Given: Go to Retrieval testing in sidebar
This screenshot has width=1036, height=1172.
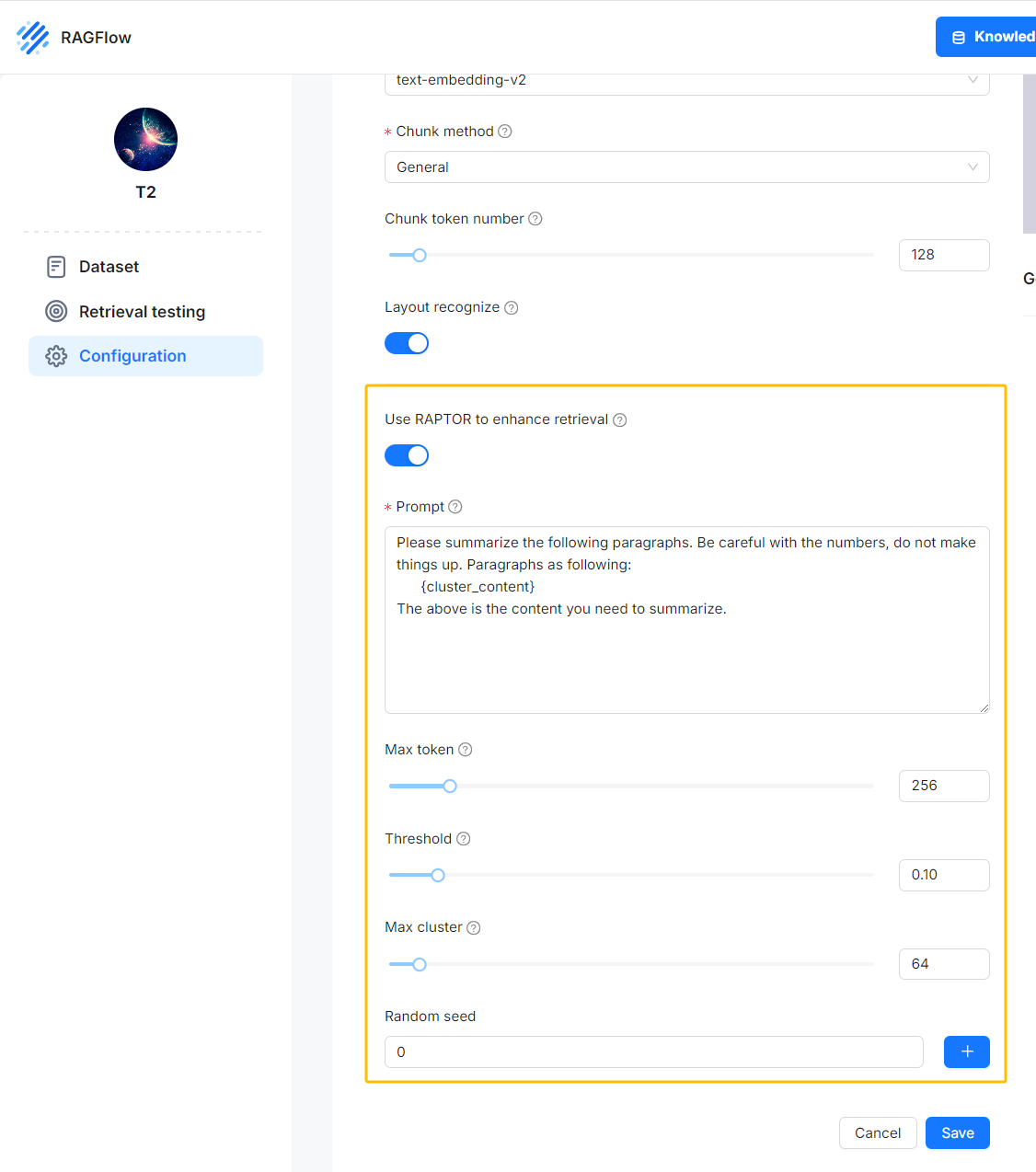Looking at the screenshot, I should 142,312.
